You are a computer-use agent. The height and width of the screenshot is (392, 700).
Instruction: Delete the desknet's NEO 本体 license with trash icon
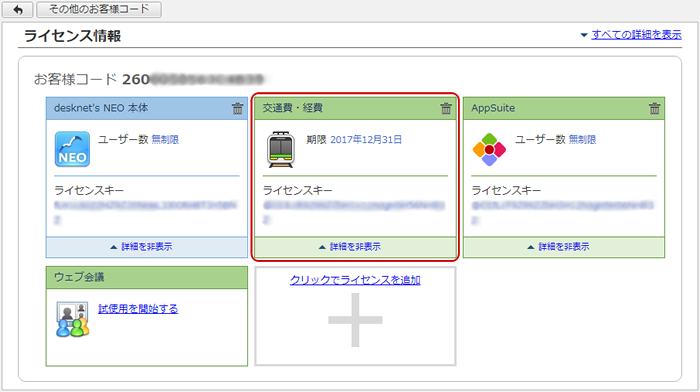point(238,108)
